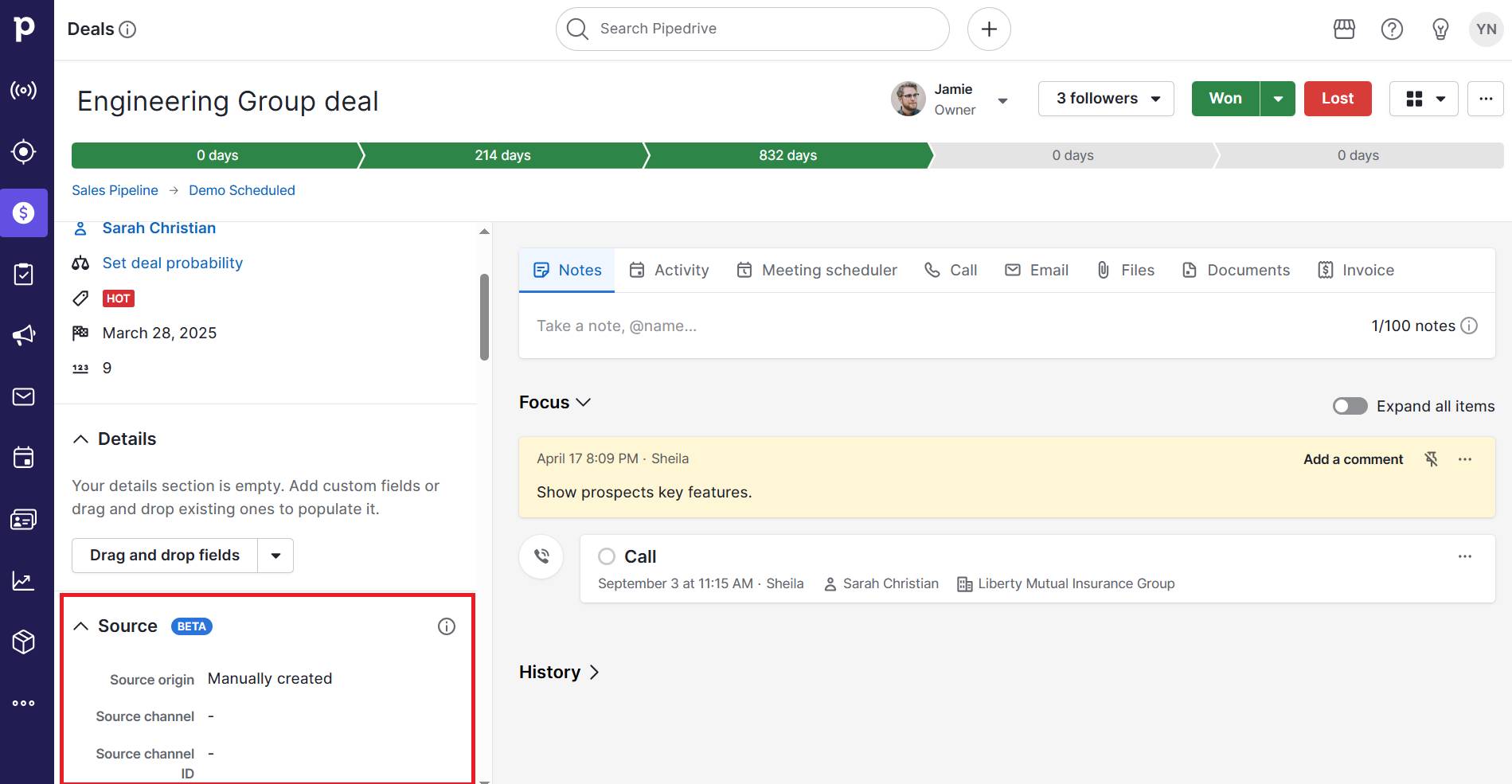The image size is (1512, 784).
Task: Open the Mail icon in left sidebar
Action: (x=24, y=396)
